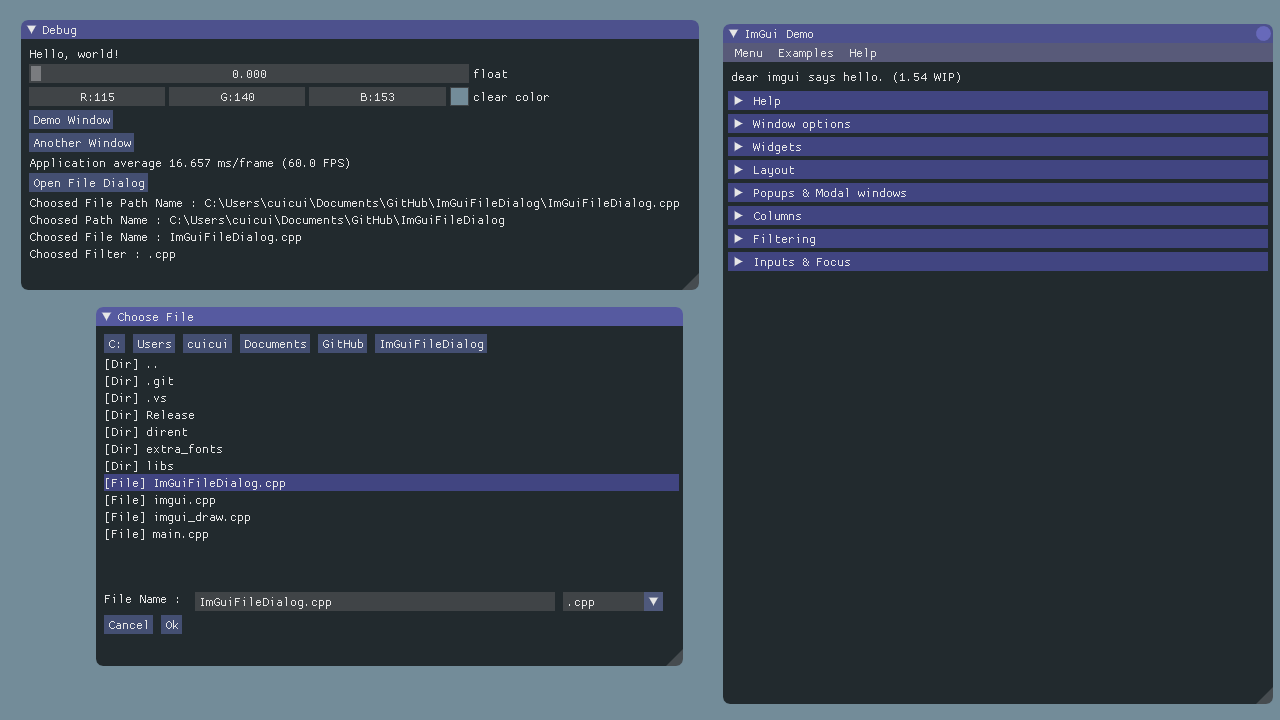Viewport: 1280px width, 720px height.
Task: Go to the ImGuiFileDialog path segment
Action: (x=431, y=344)
